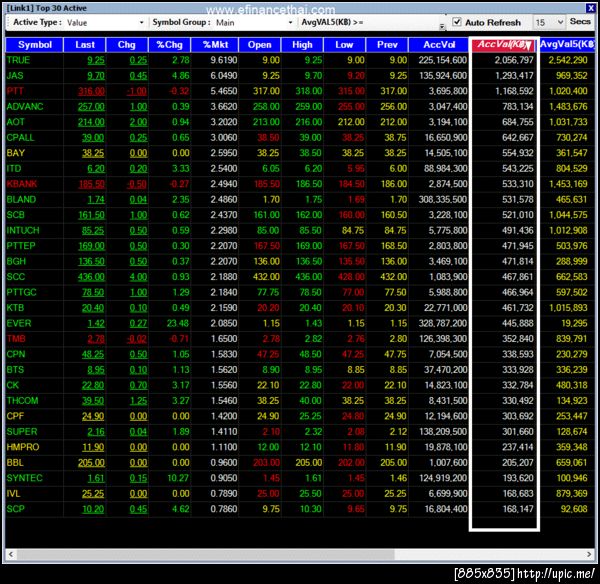Sort by the Open column header
Screen dimensions: 600x584
click(259, 45)
